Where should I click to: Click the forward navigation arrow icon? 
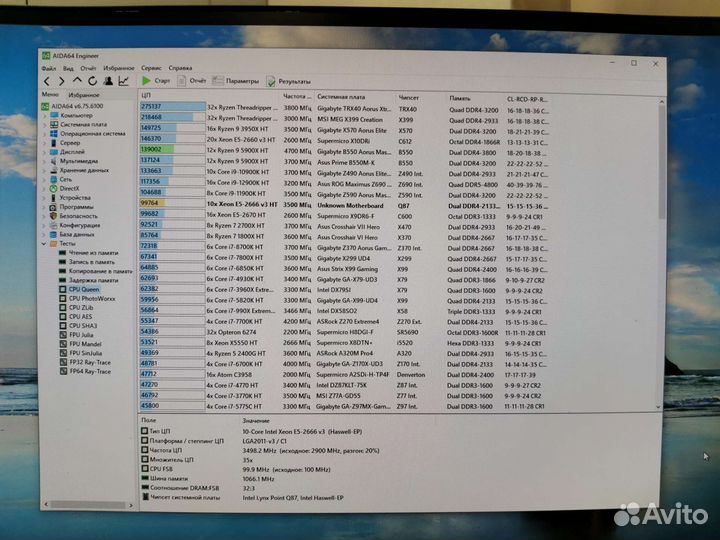coord(62,81)
